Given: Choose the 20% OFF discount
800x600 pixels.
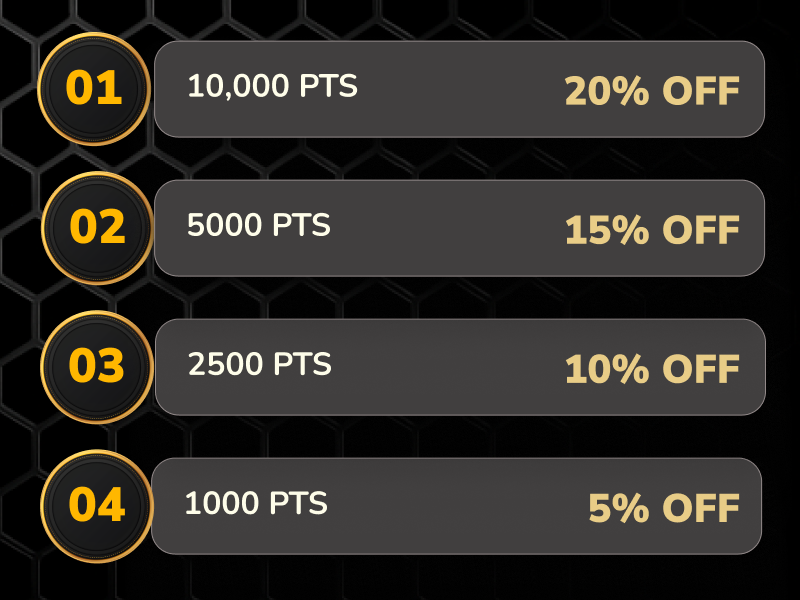Looking at the screenshot, I should (652, 92).
